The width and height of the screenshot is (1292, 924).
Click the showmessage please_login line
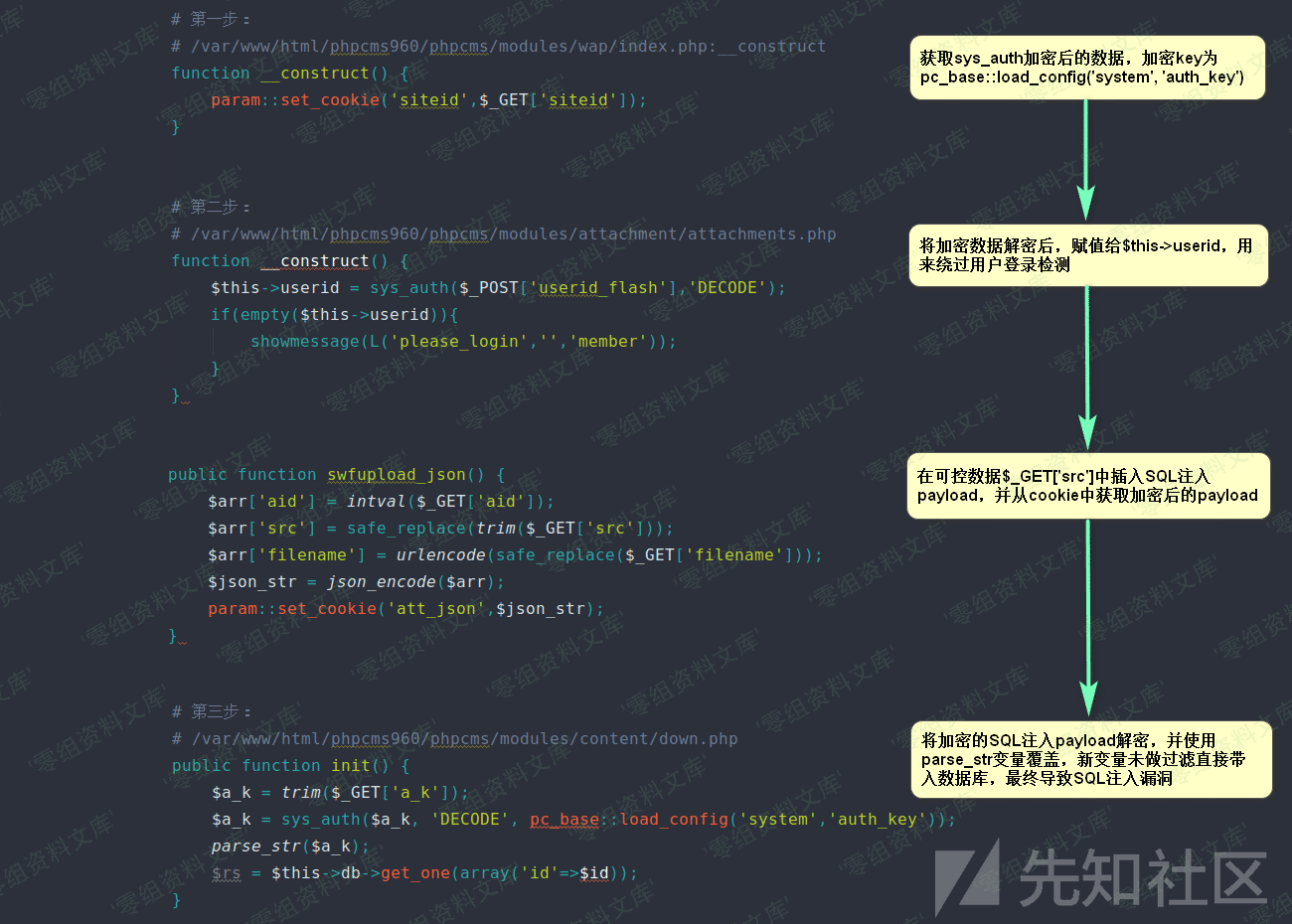tap(463, 342)
